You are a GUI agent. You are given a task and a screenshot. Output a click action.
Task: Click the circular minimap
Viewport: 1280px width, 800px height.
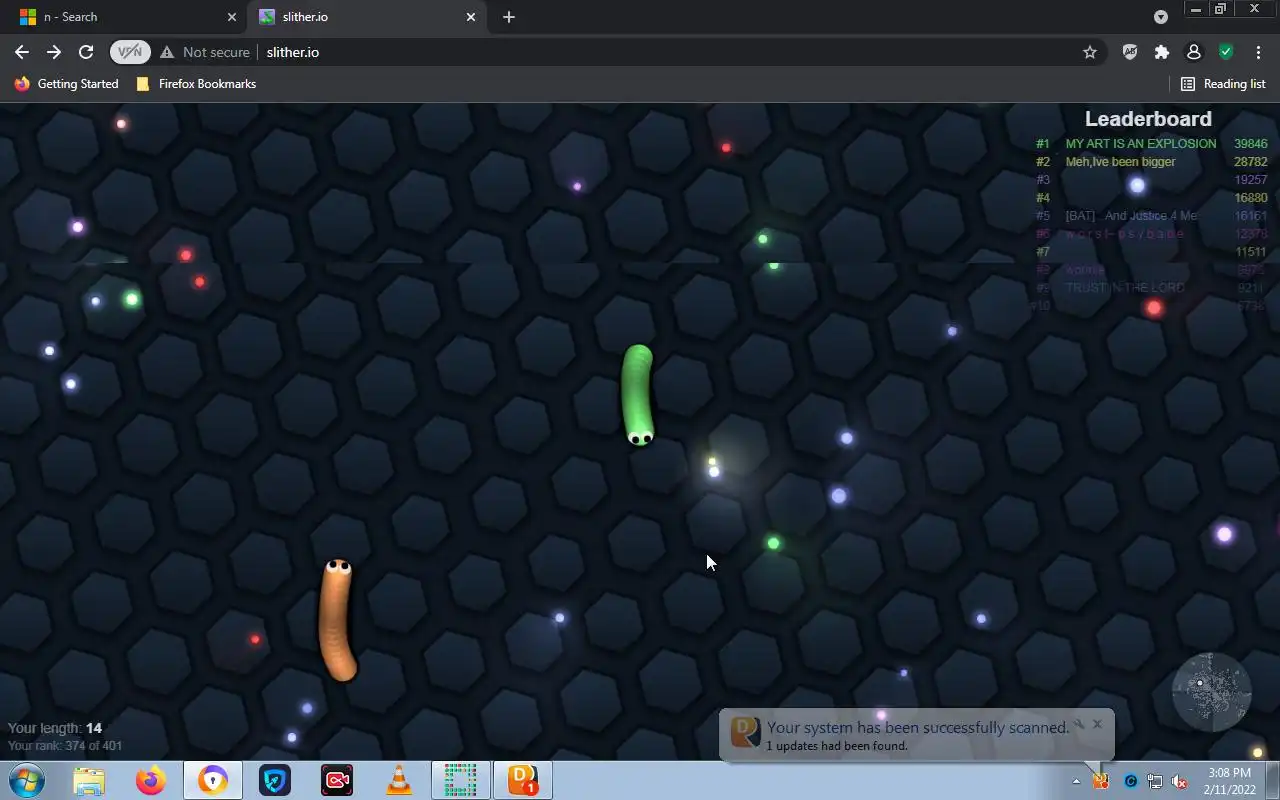pos(1212,692)
